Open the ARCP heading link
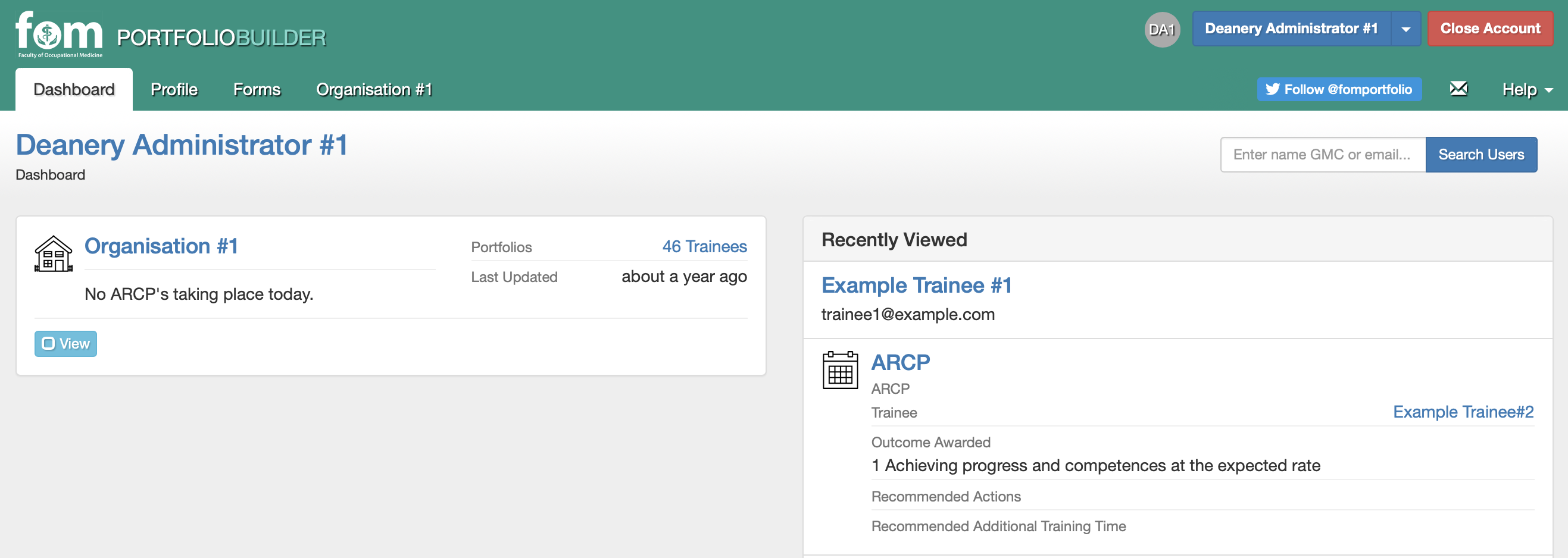 900,362
